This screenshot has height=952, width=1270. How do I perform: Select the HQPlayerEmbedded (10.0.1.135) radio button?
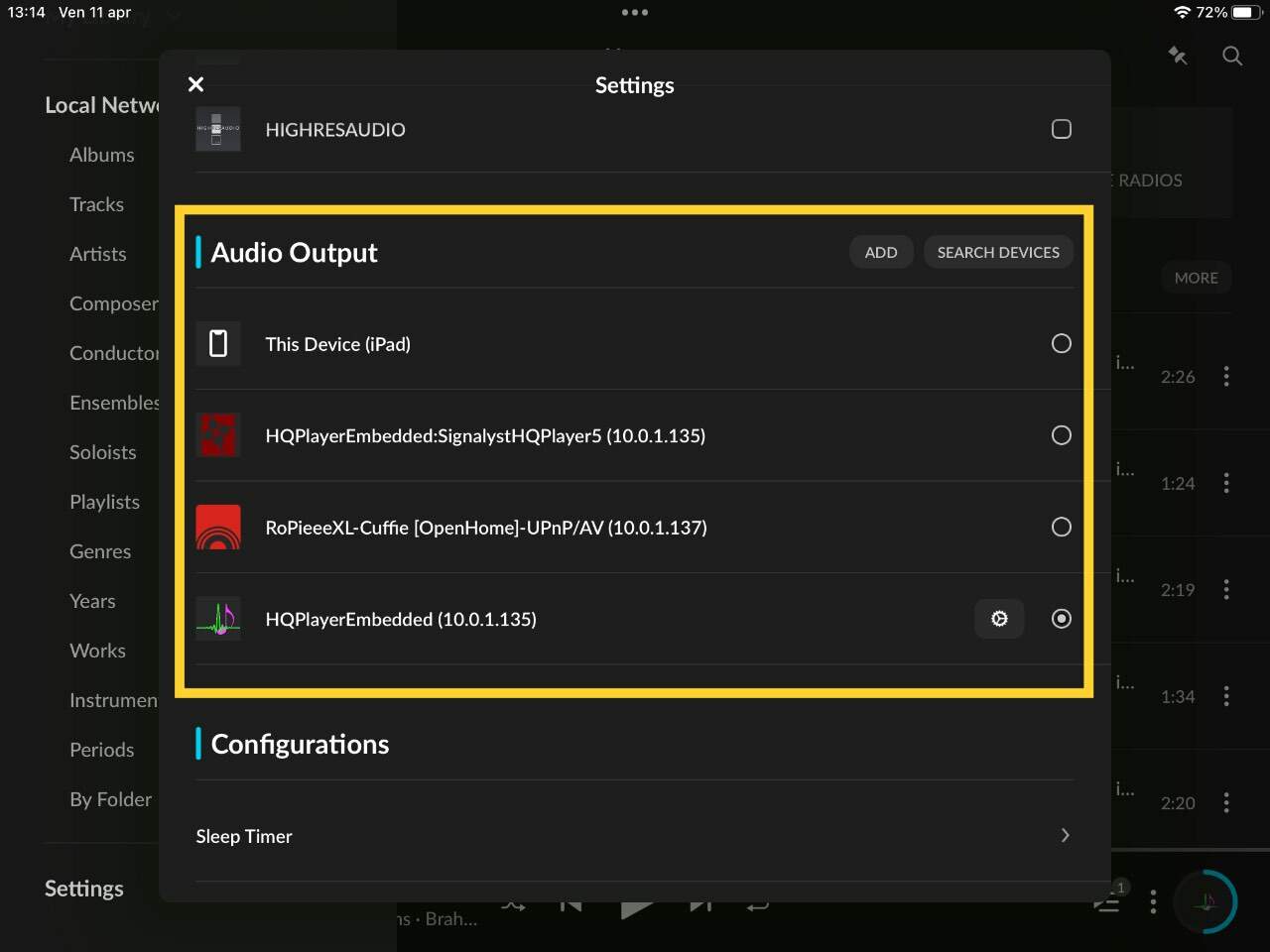(1061, 619)
